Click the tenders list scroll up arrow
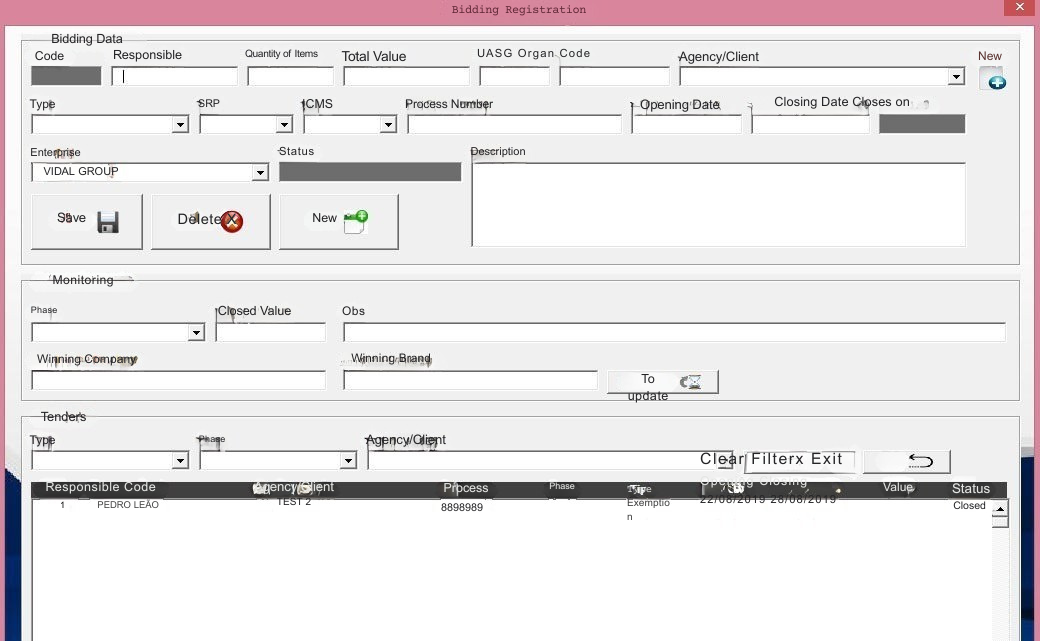The height and width of the screenshot is (641, 1040). (x=999, y=508)
